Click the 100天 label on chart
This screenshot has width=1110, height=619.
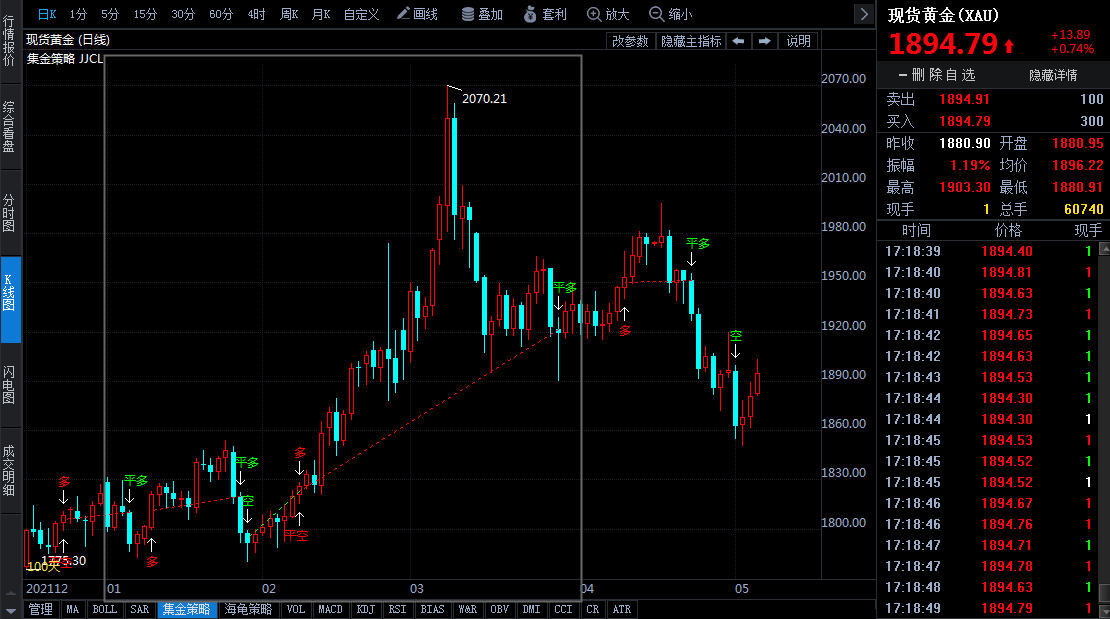43,567
